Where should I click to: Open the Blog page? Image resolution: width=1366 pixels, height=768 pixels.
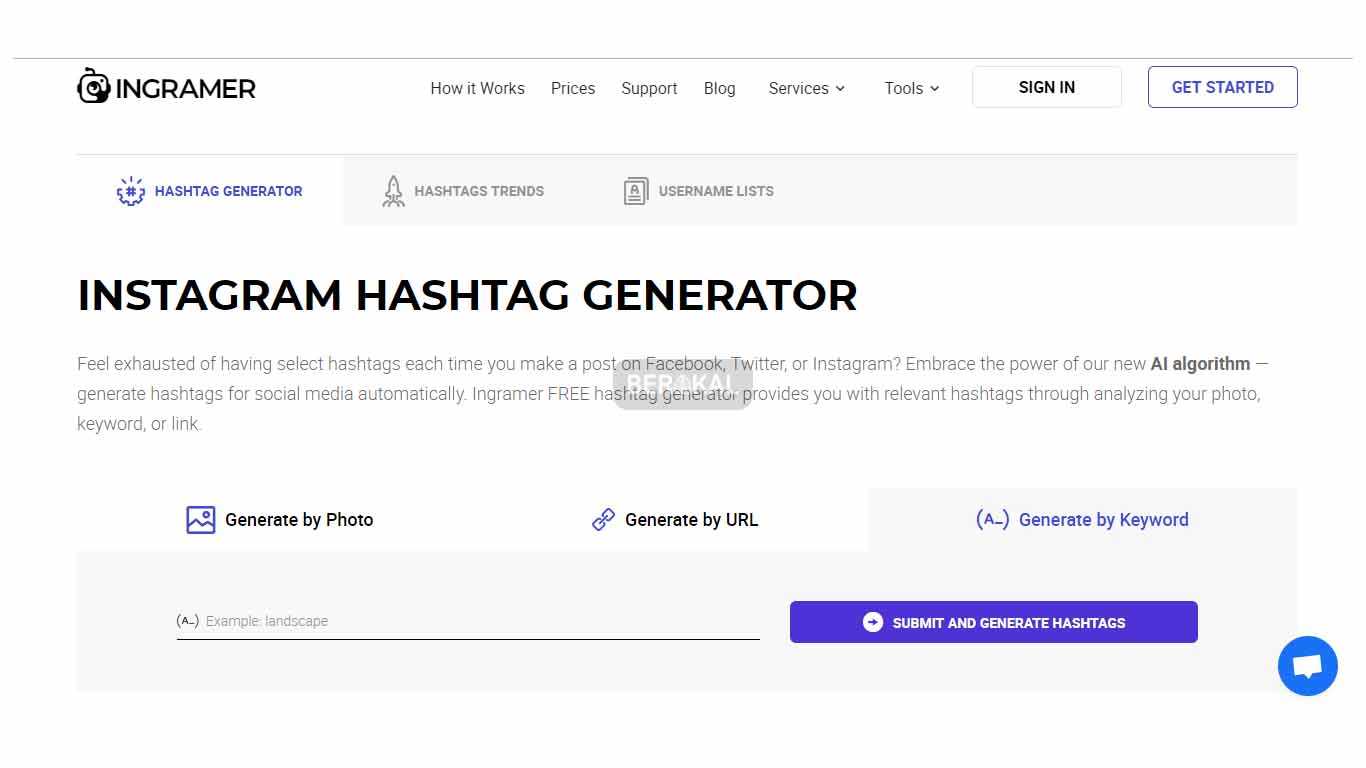point(719,88)
